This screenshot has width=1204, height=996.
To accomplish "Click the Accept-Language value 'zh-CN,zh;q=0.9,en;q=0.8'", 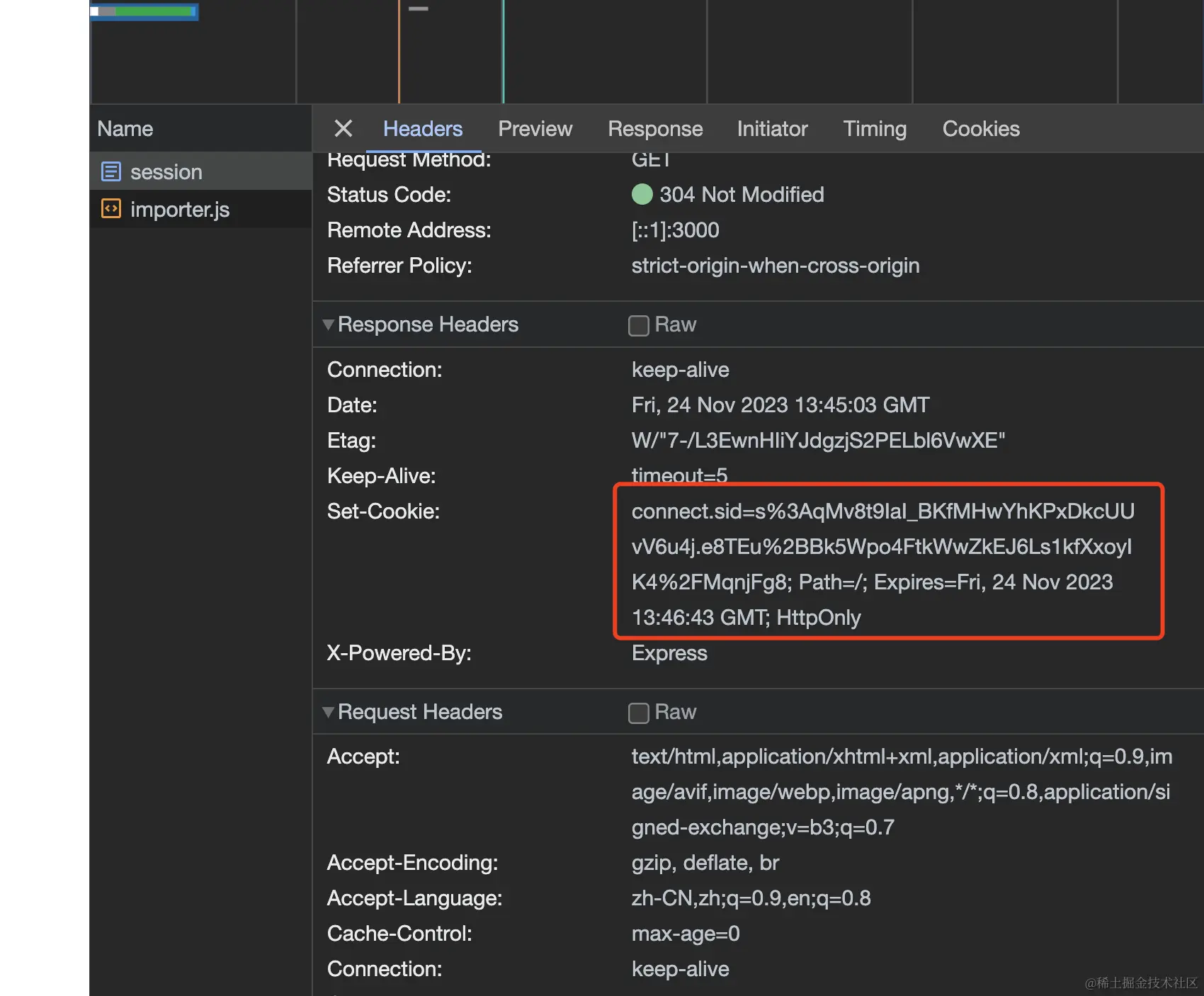I will point(751,898).
